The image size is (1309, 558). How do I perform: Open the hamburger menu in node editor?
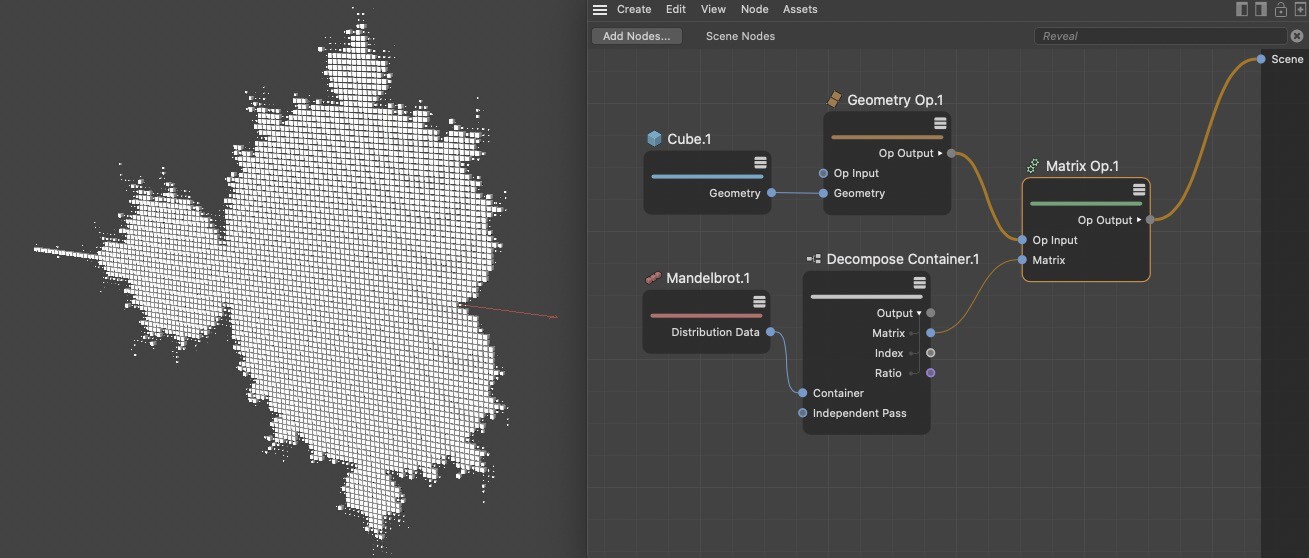(600, 10)
